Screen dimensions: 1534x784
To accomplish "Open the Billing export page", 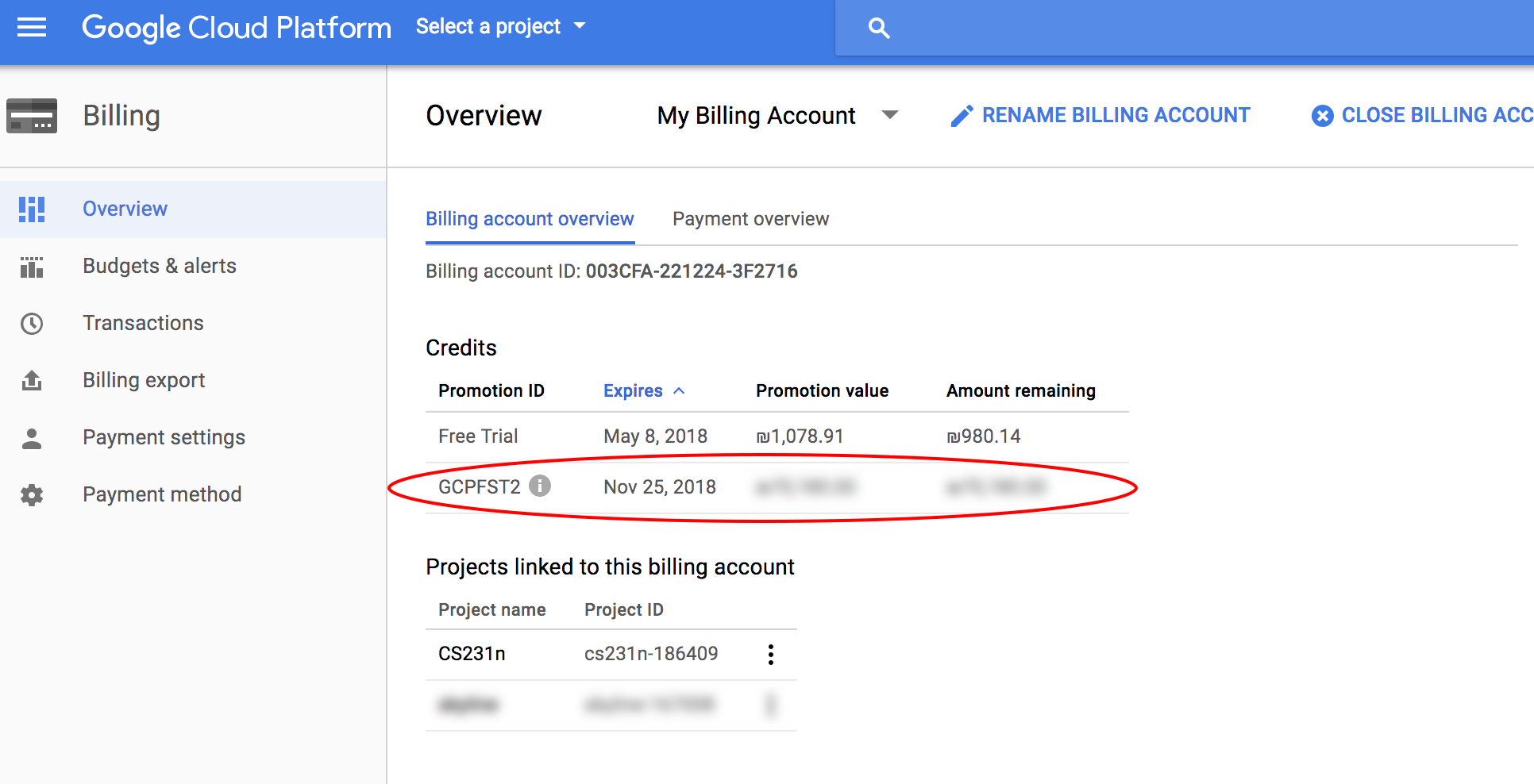I will tap(193, 381).
